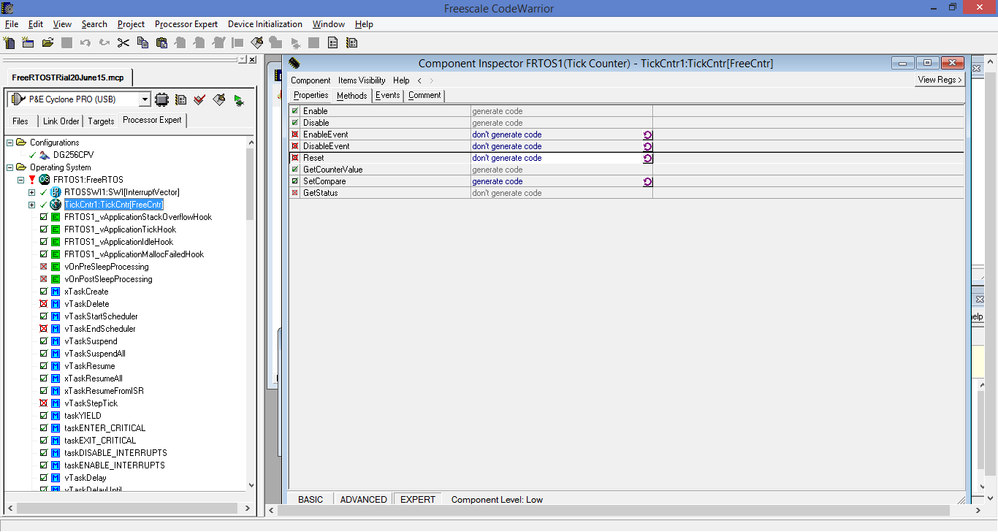Click the close X icon on project panel
Image resolution: width=998 pixels, height=532 pixels.
click(x=252, y=59)
